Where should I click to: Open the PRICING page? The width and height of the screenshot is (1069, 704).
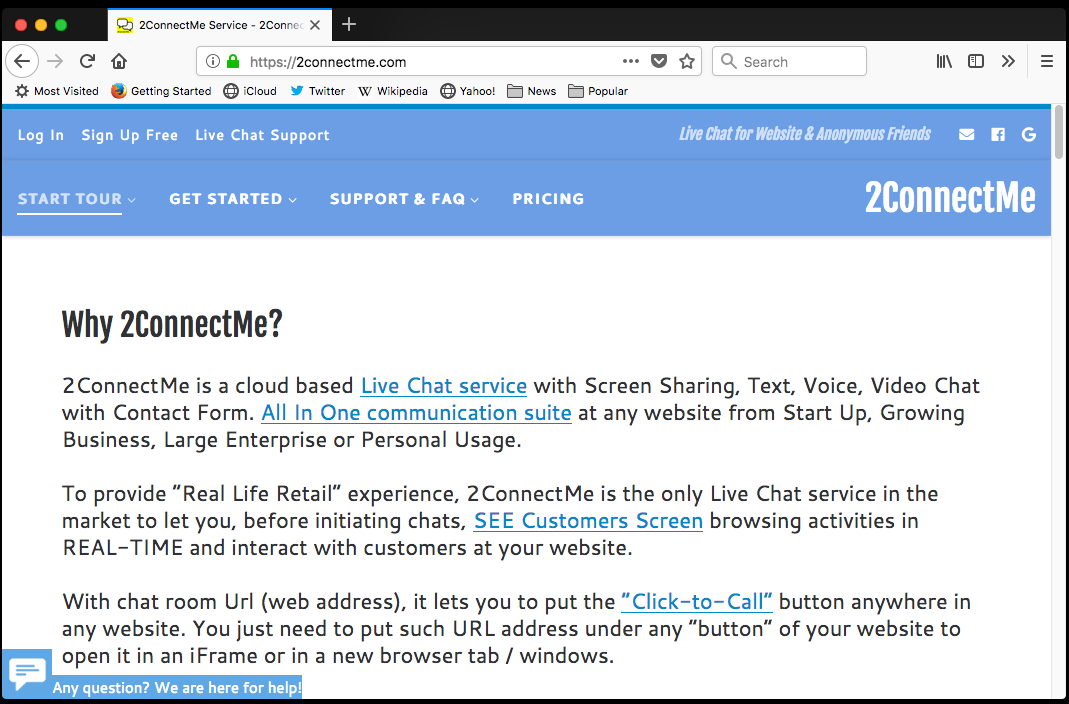548,199
